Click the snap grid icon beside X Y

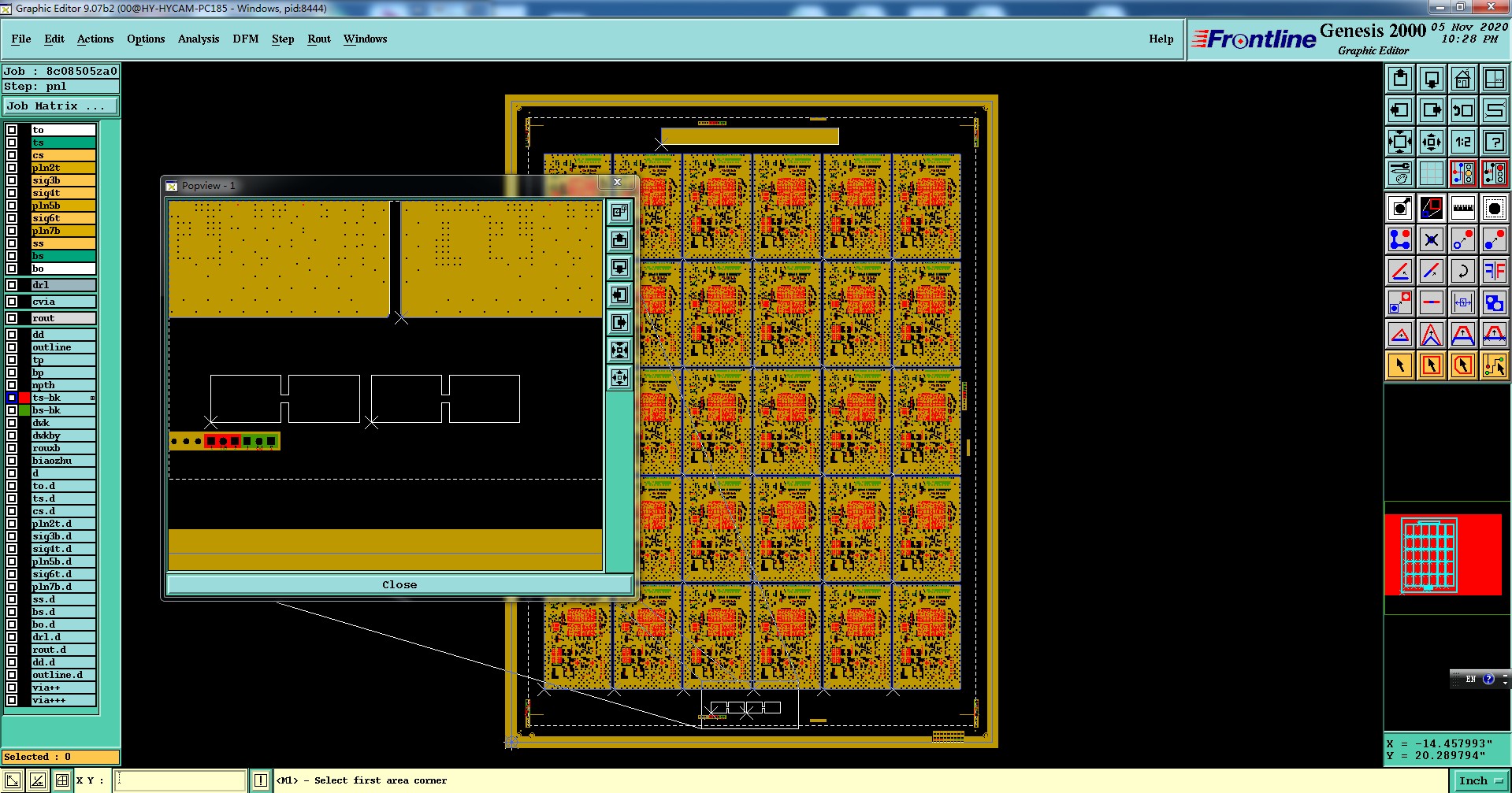(x=61, y=780)
